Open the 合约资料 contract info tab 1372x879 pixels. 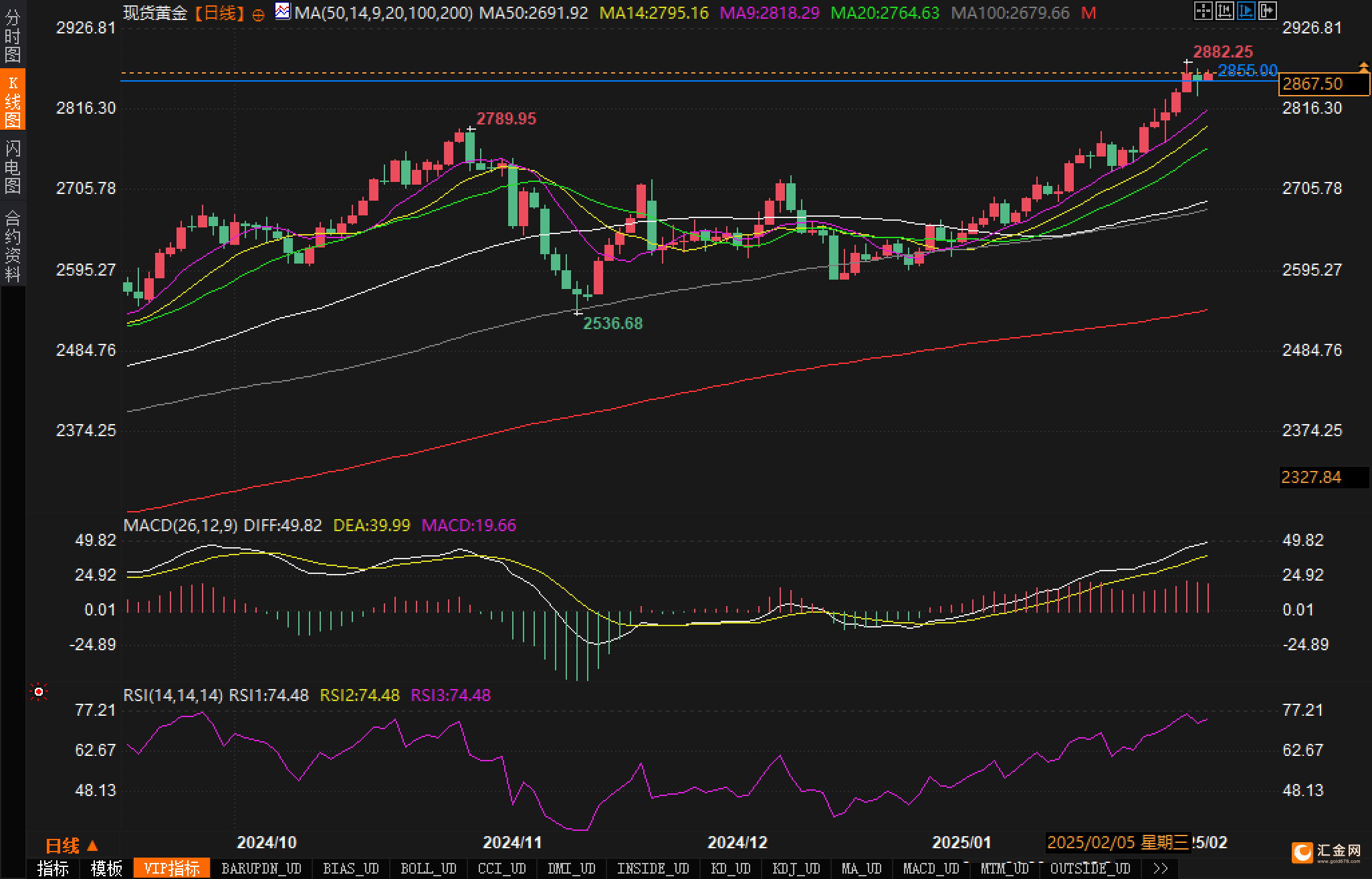click(x=13, y=245)
